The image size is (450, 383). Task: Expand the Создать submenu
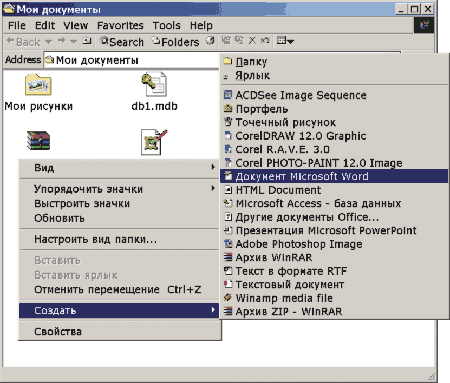(119, 310)
